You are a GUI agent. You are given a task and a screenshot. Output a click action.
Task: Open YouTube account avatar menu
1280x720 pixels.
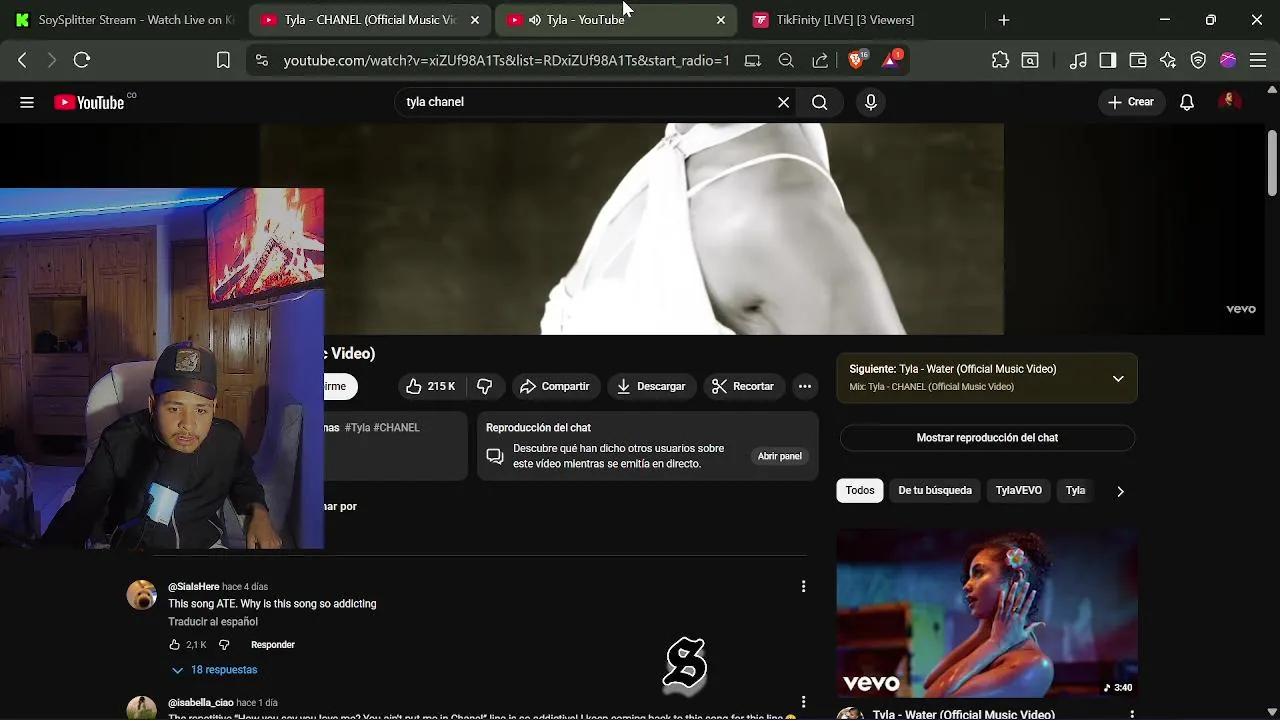click(1230, 102)
